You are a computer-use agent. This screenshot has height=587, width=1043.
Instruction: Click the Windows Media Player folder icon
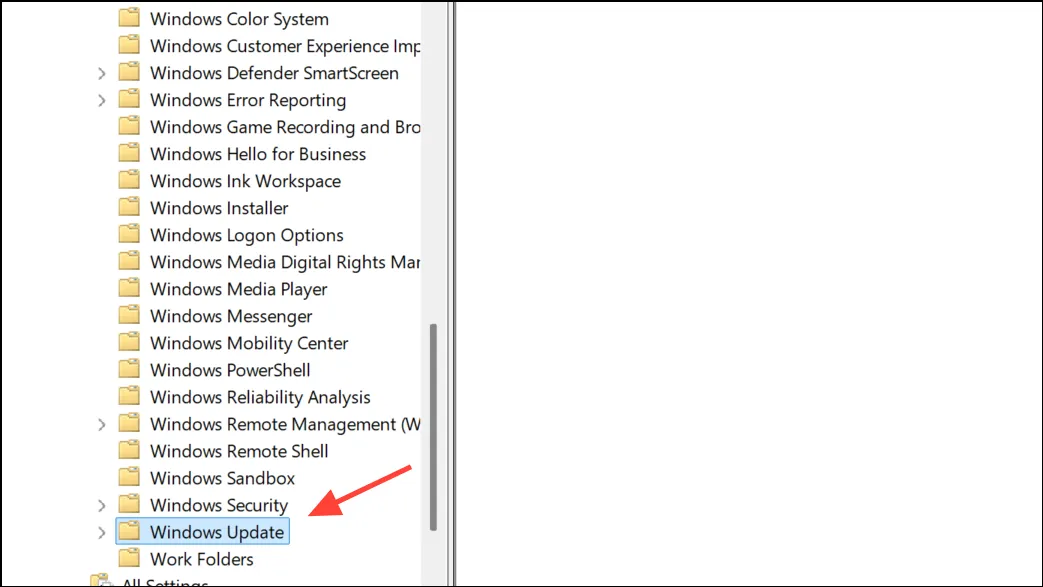pyautogui.click(x=129, y=288)
